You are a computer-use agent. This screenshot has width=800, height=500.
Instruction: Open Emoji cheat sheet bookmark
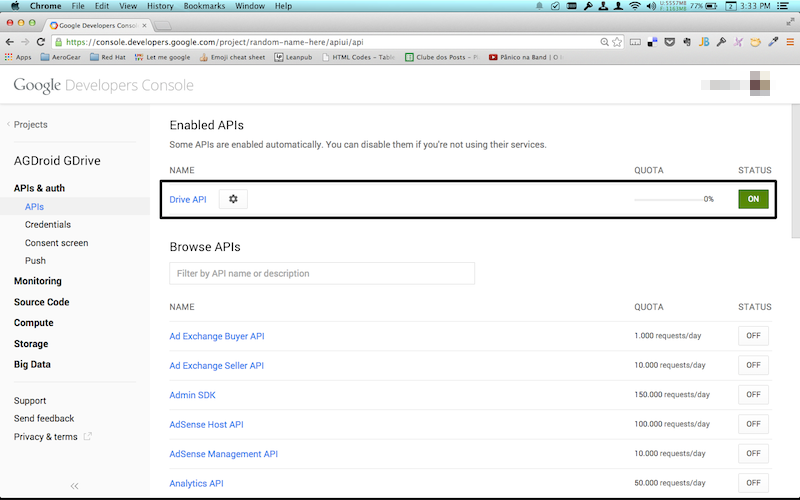232,57
